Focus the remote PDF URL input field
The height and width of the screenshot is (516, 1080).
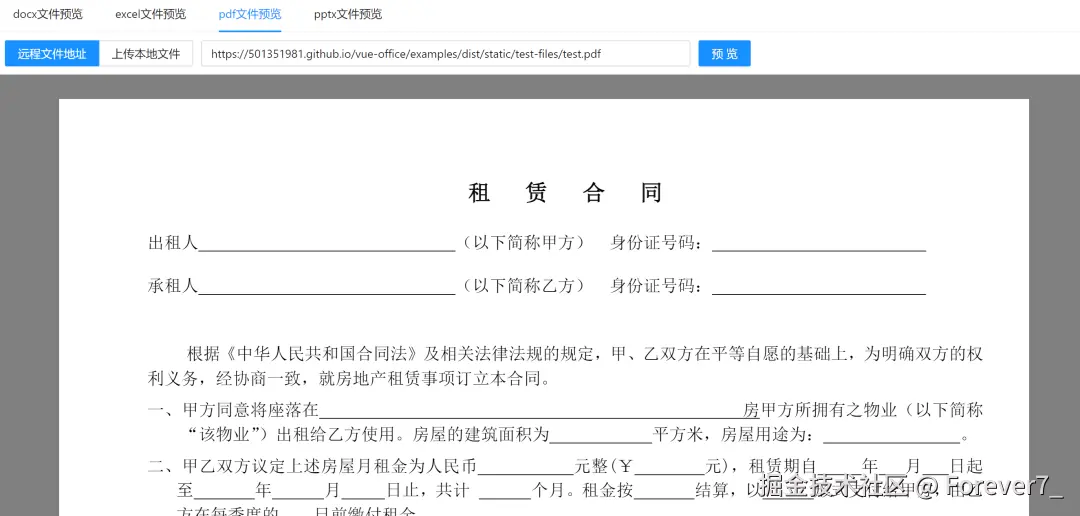coord(446,54)
